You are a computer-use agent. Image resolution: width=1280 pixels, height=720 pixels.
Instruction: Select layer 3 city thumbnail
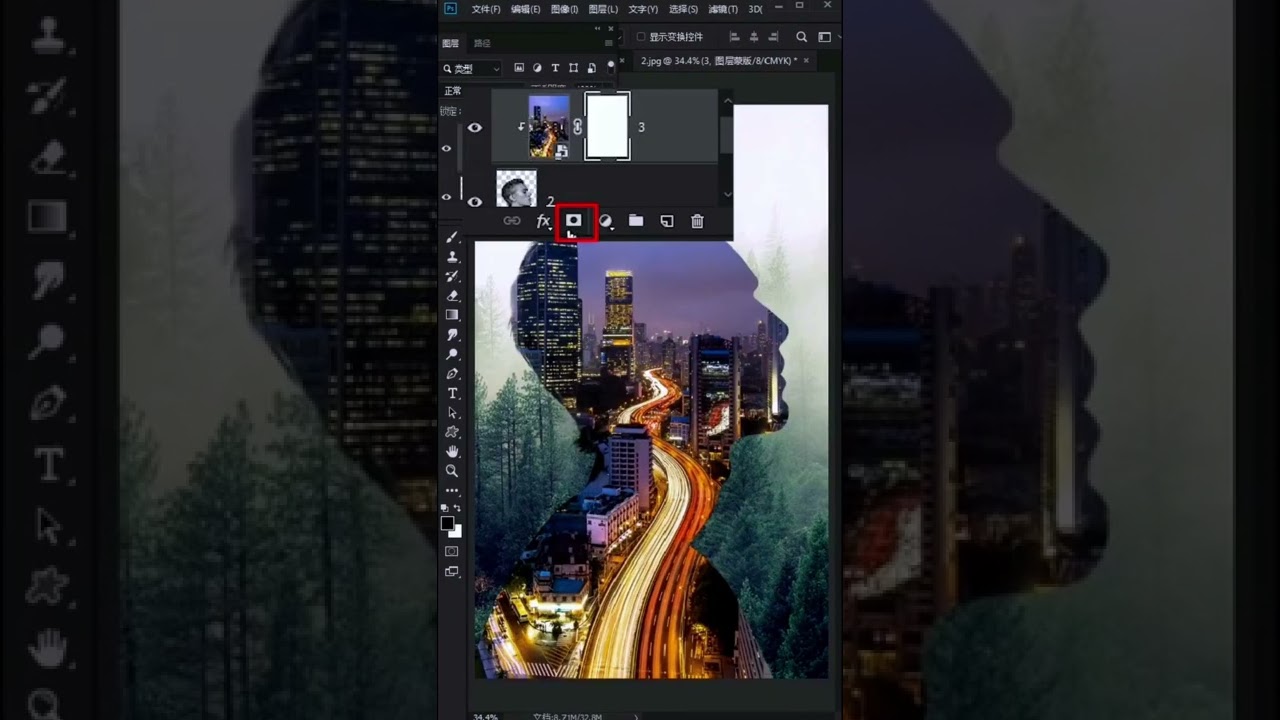[549, 127]
